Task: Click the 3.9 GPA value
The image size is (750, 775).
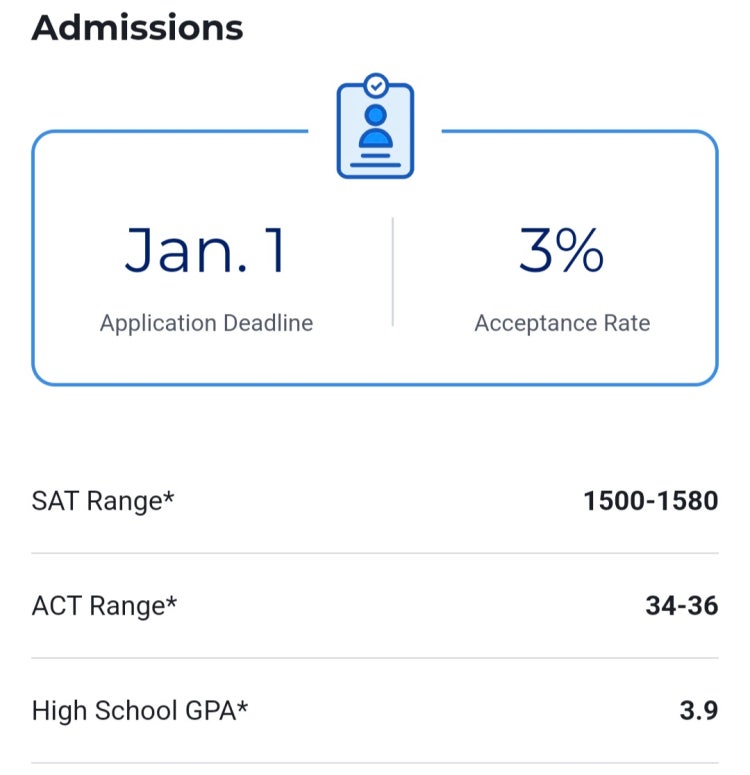Action: (x=699, y=710)
